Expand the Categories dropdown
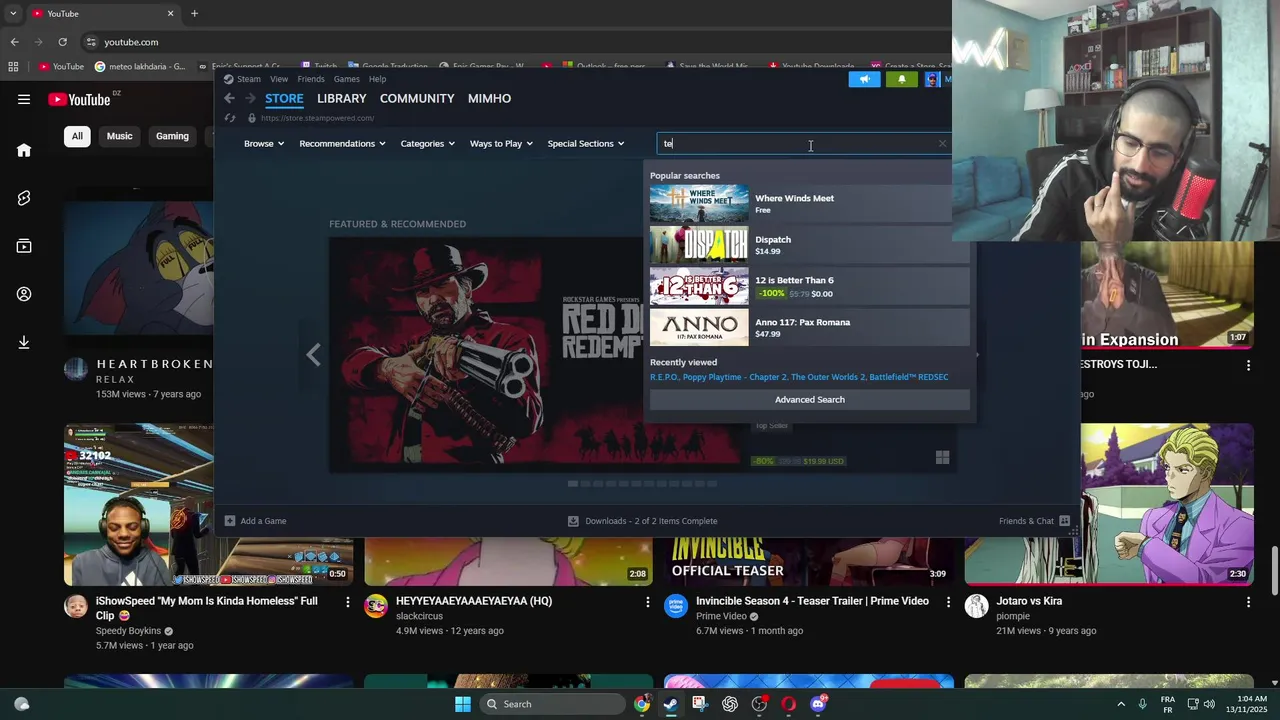This screenshot has height=720, width=1280. click(x=427, y=143)
